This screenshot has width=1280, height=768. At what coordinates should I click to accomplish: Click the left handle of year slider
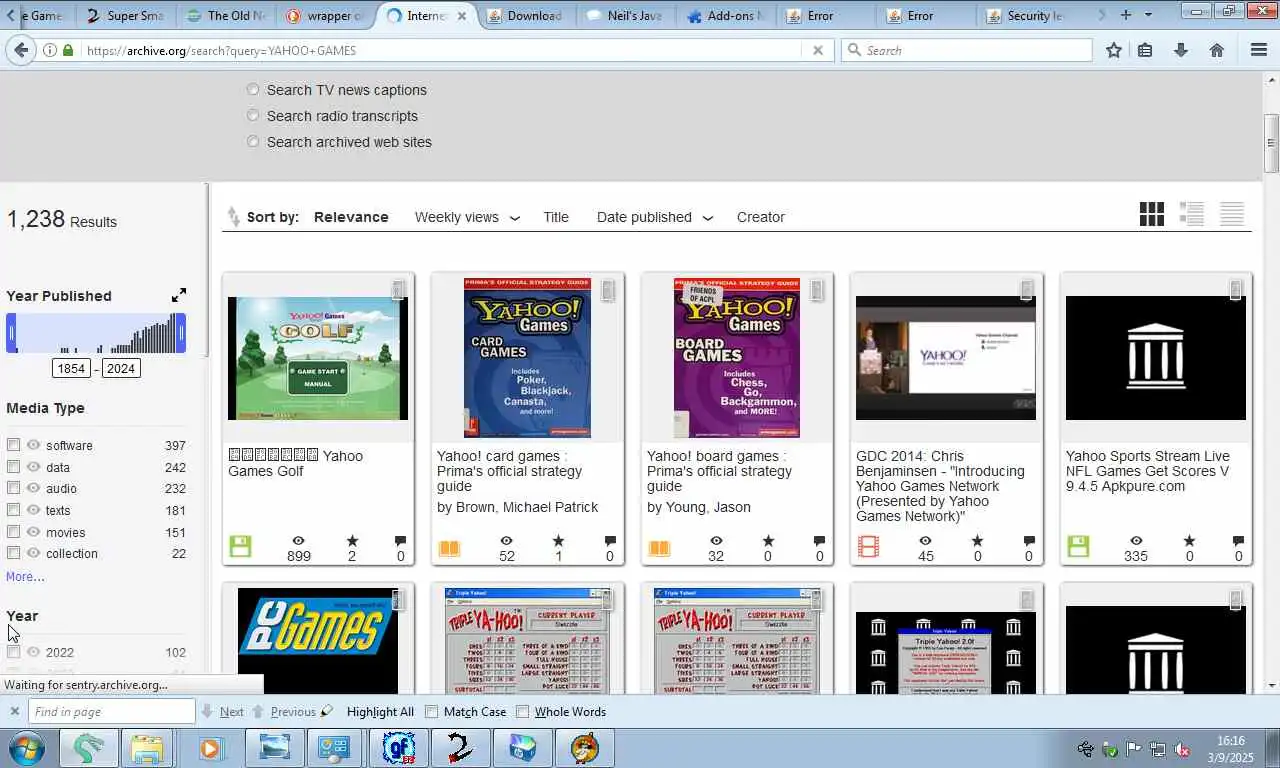12,333
